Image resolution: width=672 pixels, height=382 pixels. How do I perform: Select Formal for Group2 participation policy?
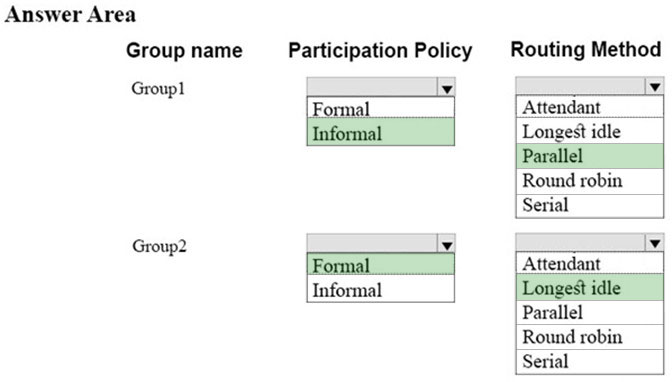click(381, 265)
